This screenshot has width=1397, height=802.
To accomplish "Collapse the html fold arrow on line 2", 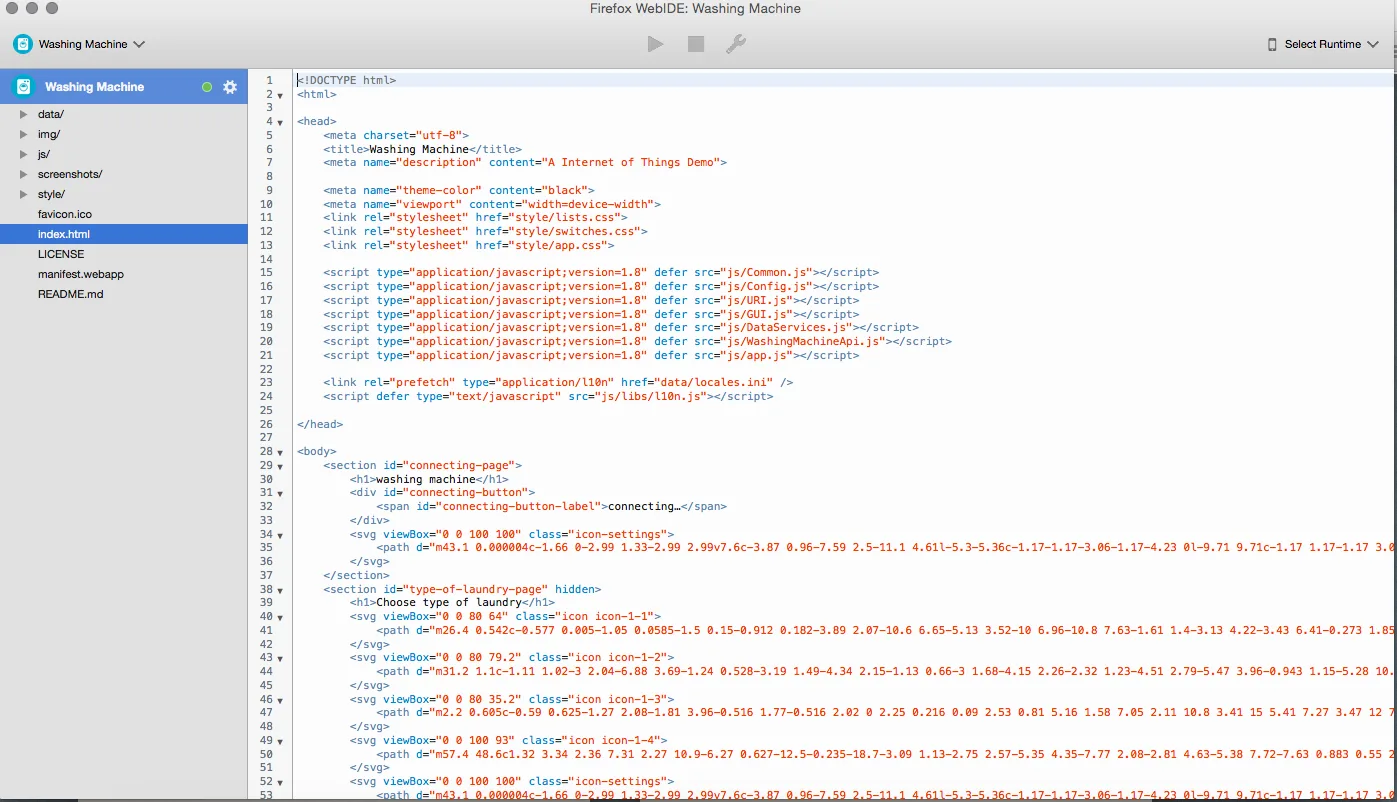I will point(280,95).
